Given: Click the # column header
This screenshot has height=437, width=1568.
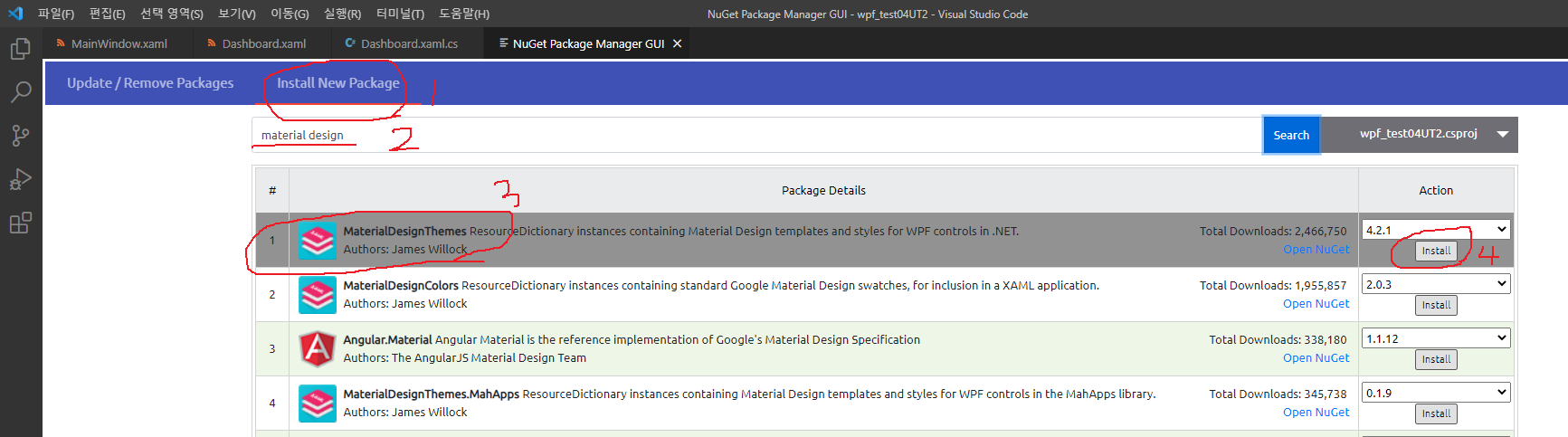Looking at the screenshot, I should point(272,191).
